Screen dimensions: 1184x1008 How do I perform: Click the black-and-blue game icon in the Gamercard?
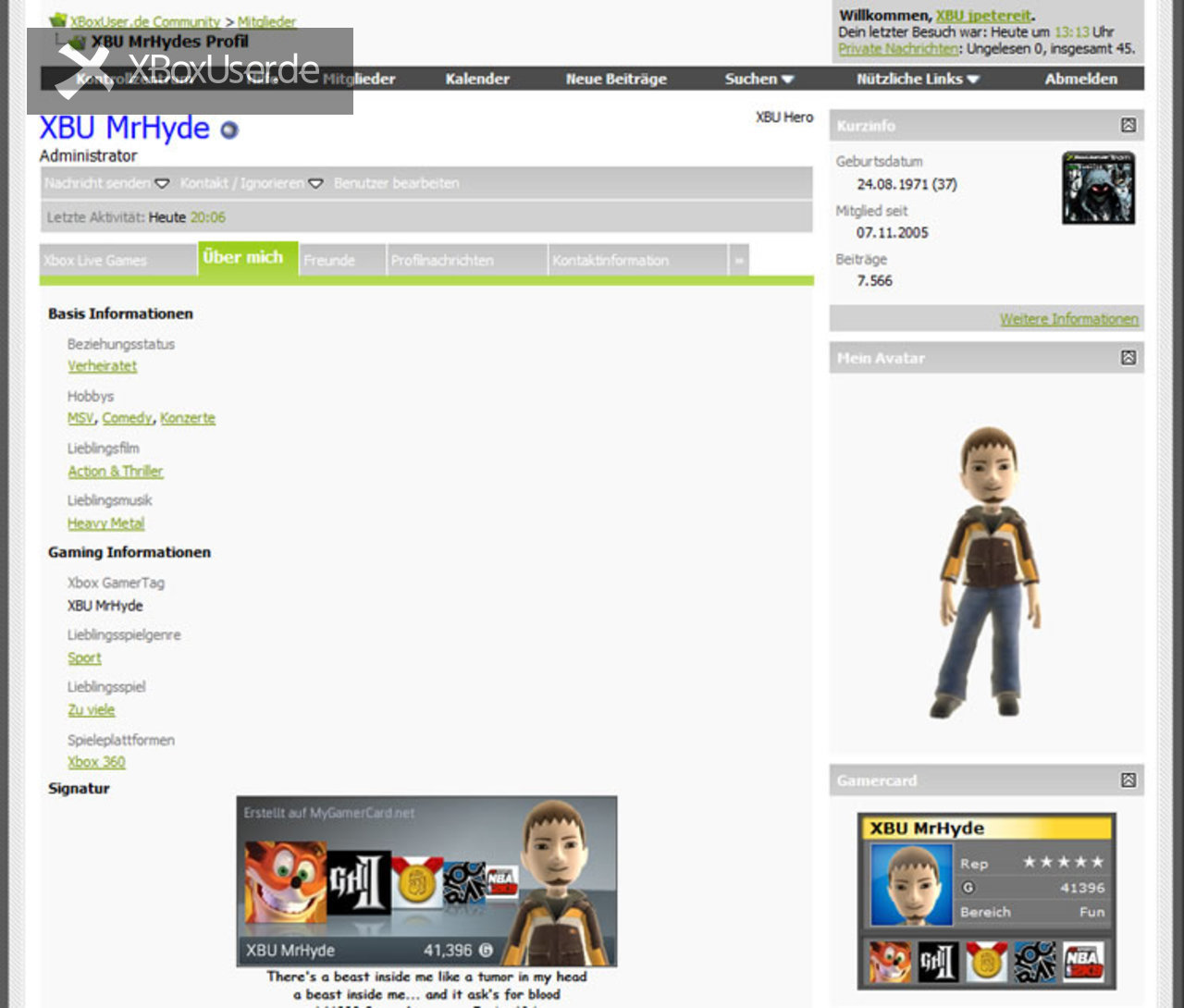coord(1034,962)
